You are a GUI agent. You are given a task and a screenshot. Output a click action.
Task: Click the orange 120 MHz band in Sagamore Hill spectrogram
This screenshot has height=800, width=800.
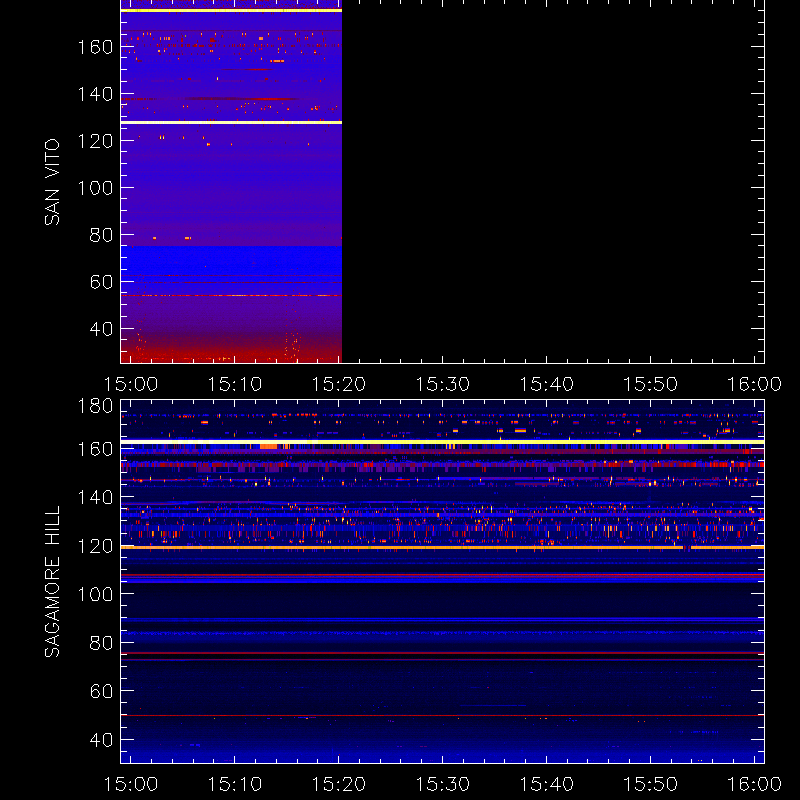click(x=442, y=547)
